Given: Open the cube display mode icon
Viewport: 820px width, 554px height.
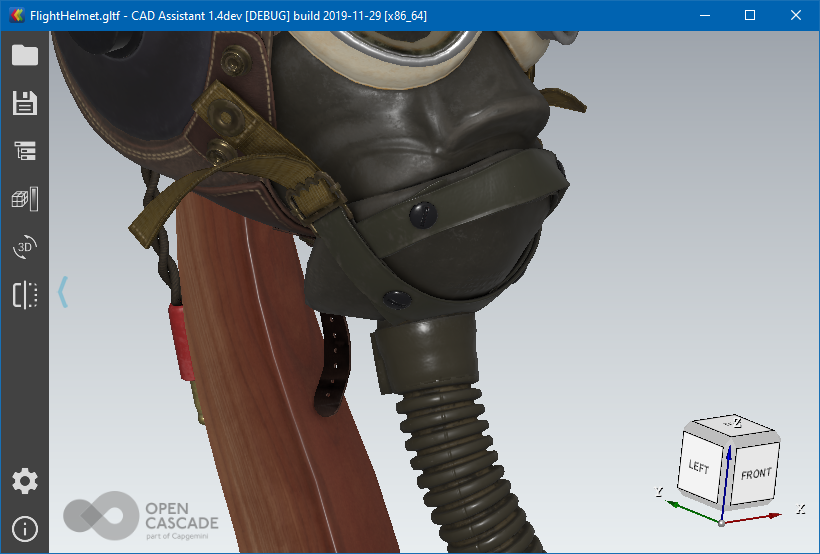Looking at the screenshot, I should pos(25,199).
